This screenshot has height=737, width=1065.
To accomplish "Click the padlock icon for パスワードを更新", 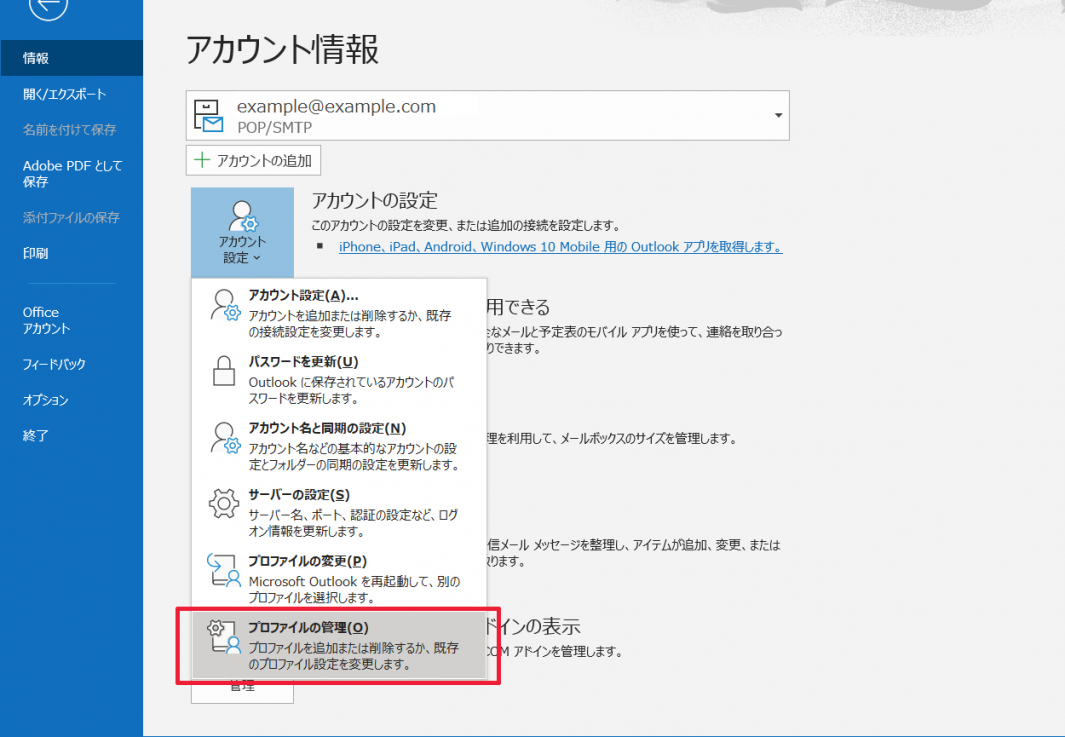I will click(225, 371).
